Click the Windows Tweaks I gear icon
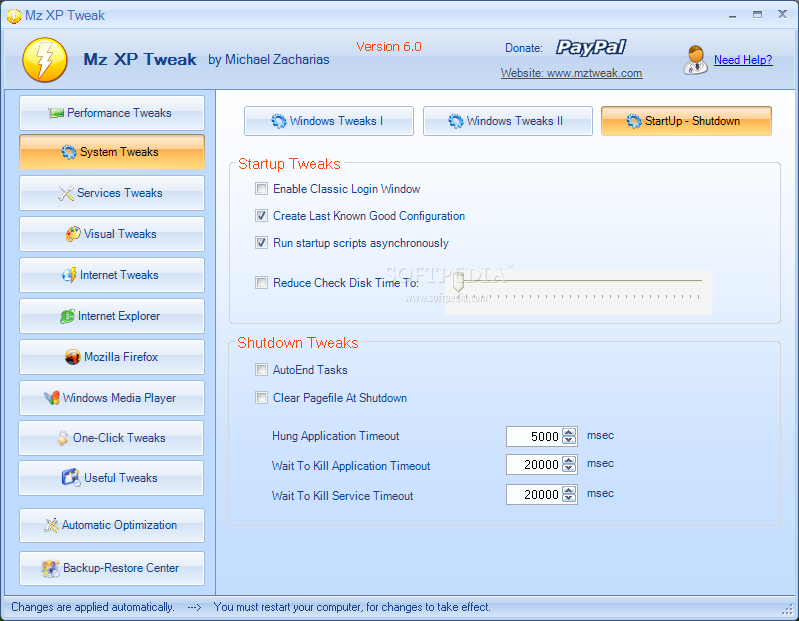Viewport: 799px width, 621px height. [x=279, y=121]
